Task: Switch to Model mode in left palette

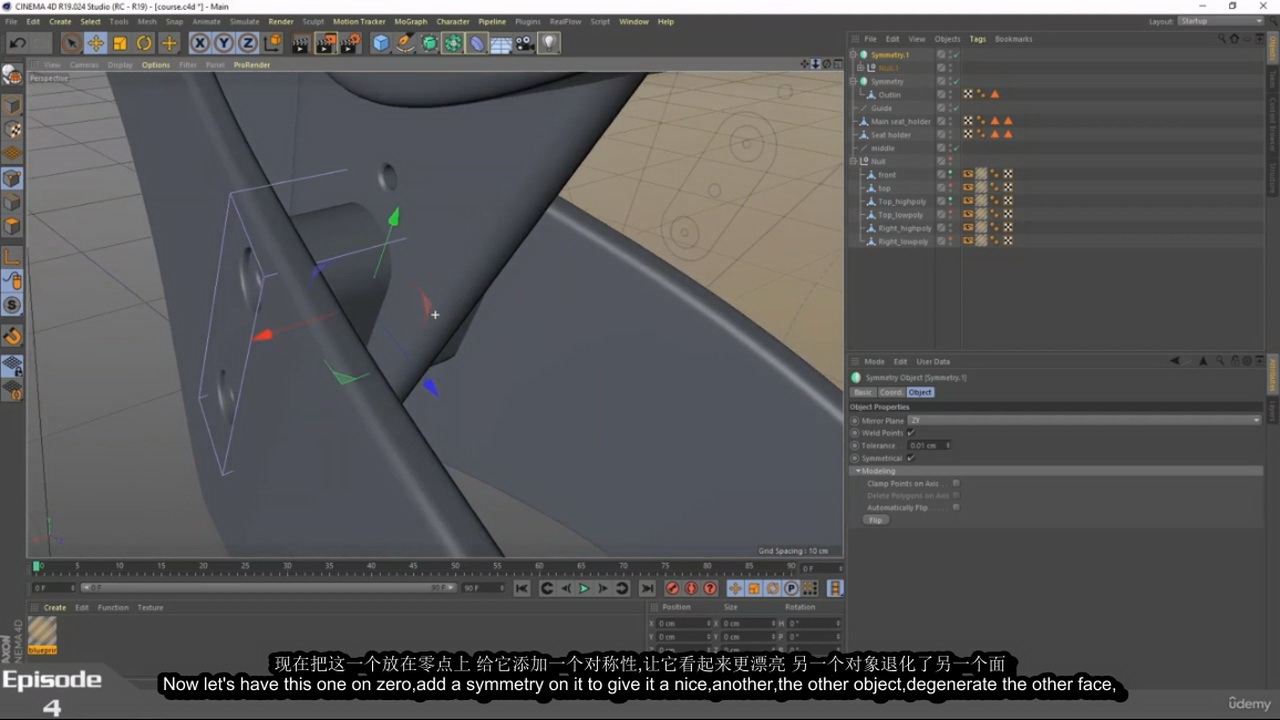Action: 12,106
